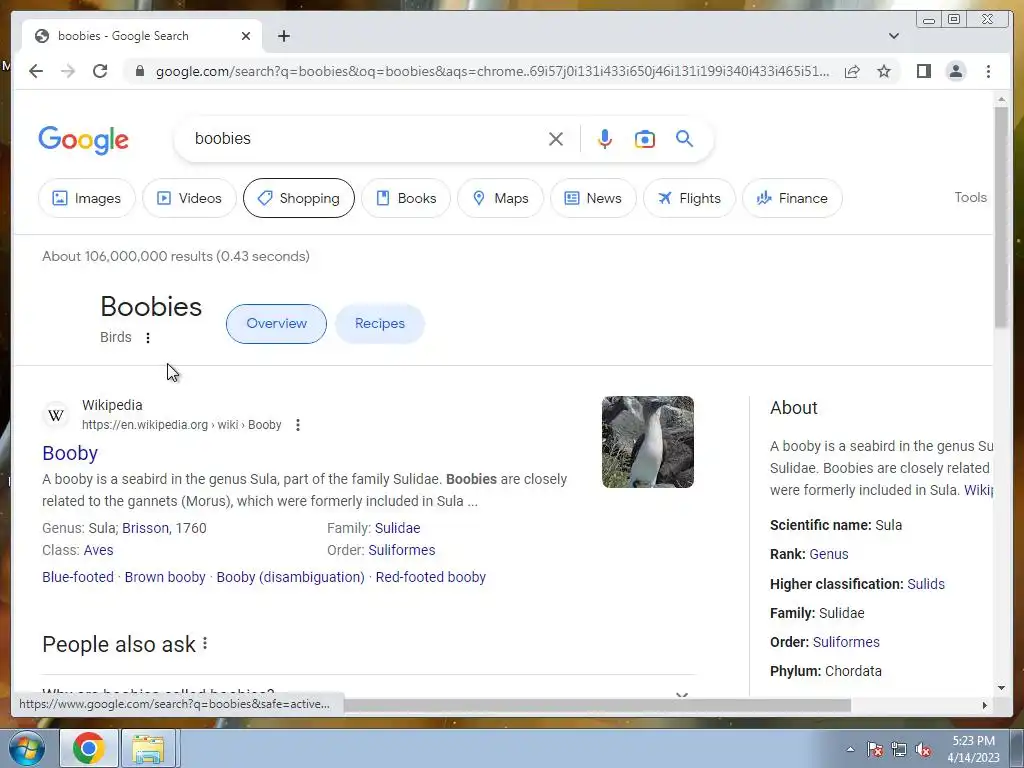Clear the search box with X
1024x768 pixels.
click(556, 139)
